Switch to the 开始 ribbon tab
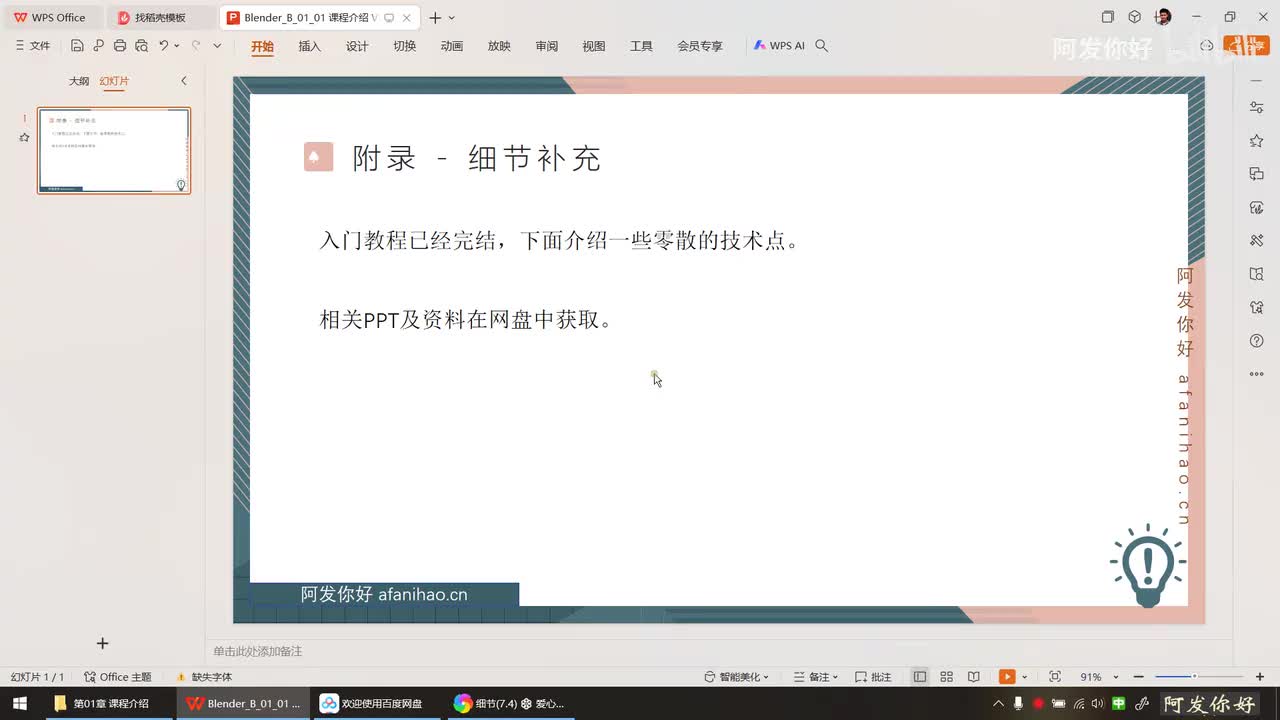The image size is (1280, 720). (262, 46)
